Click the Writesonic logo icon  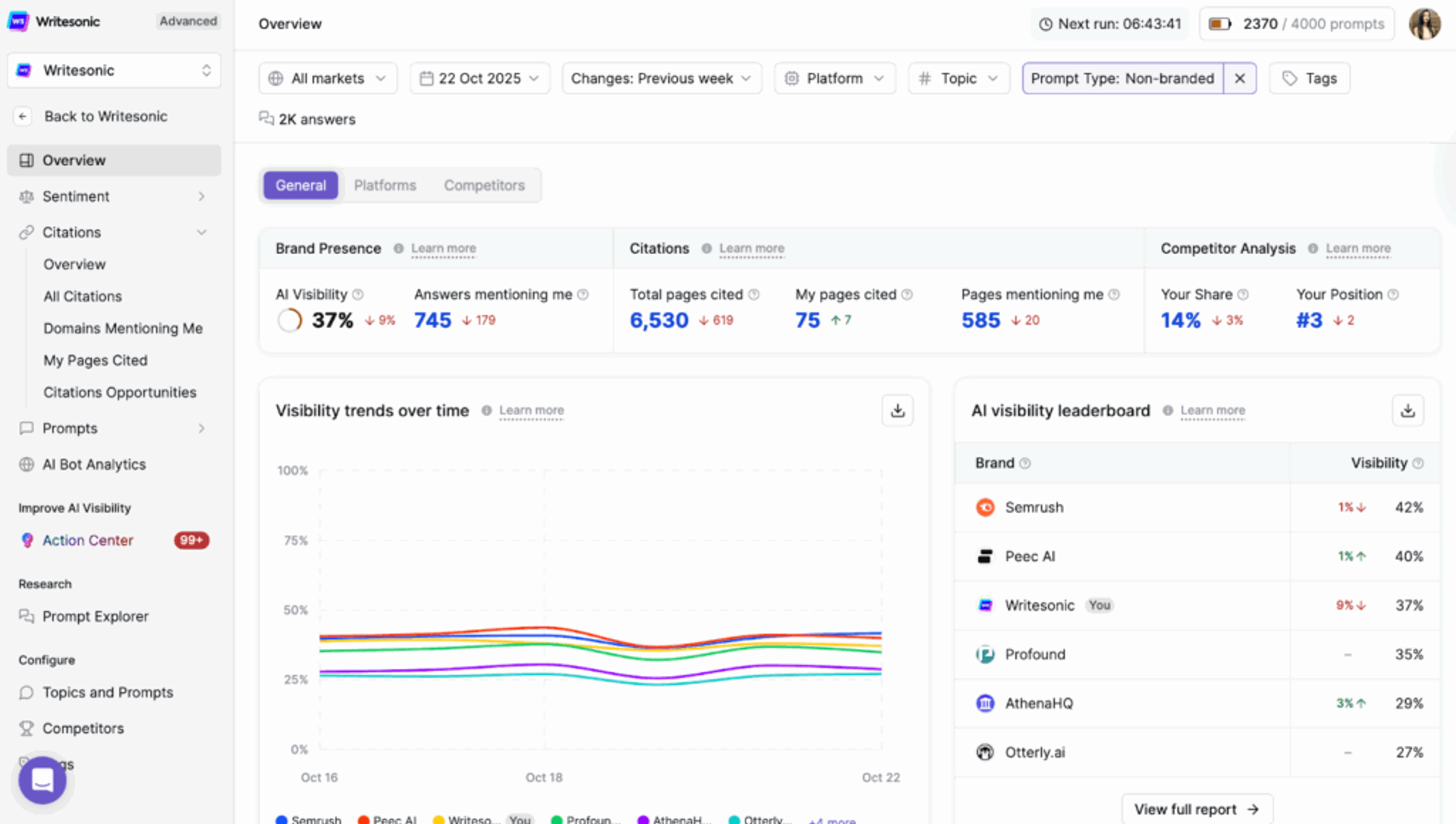pos(18,21)
